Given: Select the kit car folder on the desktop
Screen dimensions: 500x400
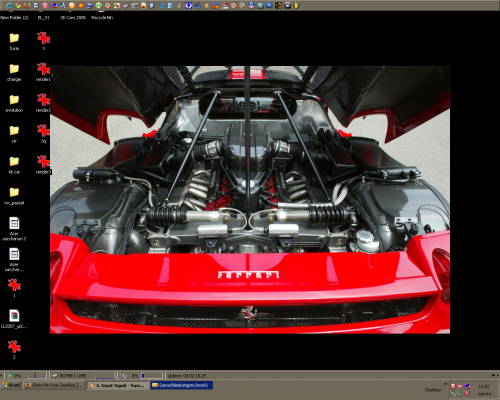Looking at the screenshot, I should click(14, 161).
